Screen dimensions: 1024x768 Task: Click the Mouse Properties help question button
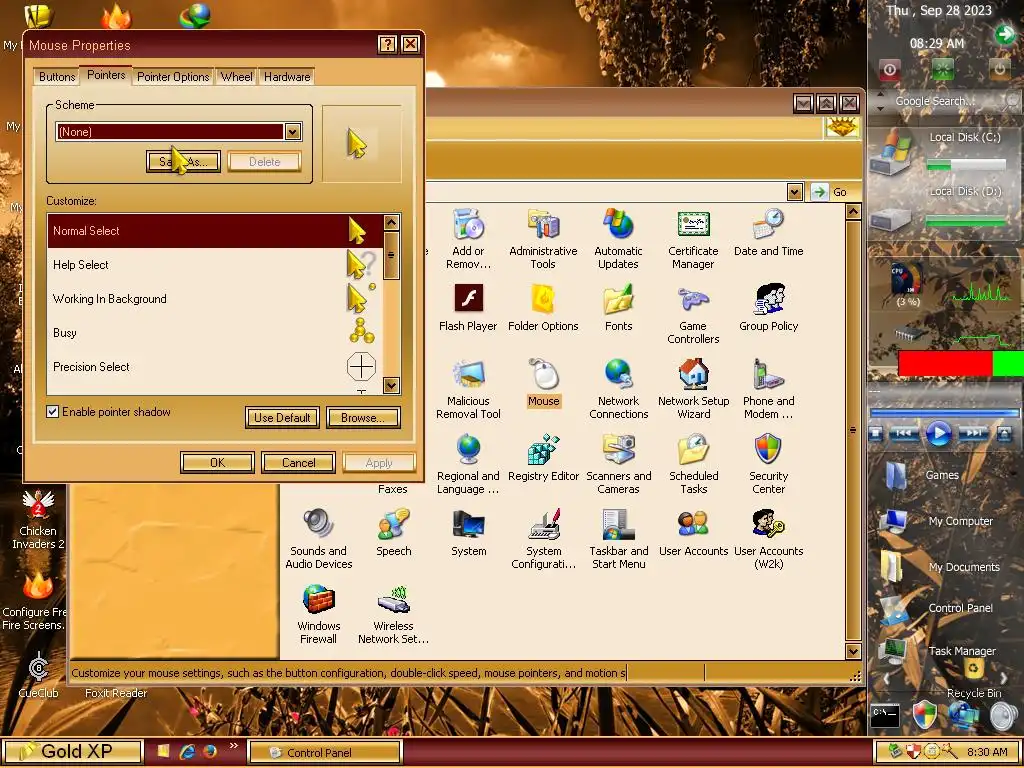[387, 44]
